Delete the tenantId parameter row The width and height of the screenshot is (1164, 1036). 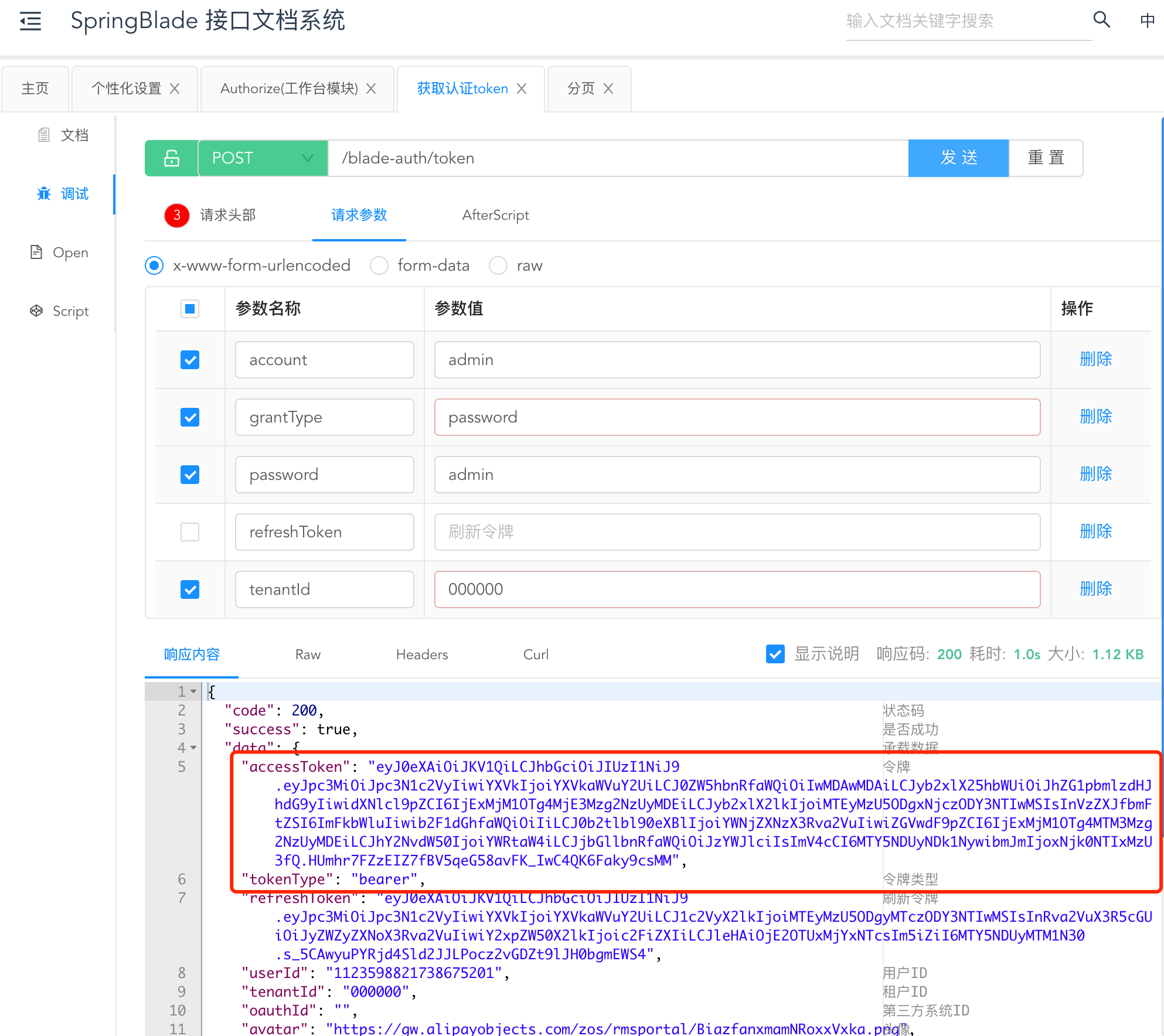tap(1095, 589)
